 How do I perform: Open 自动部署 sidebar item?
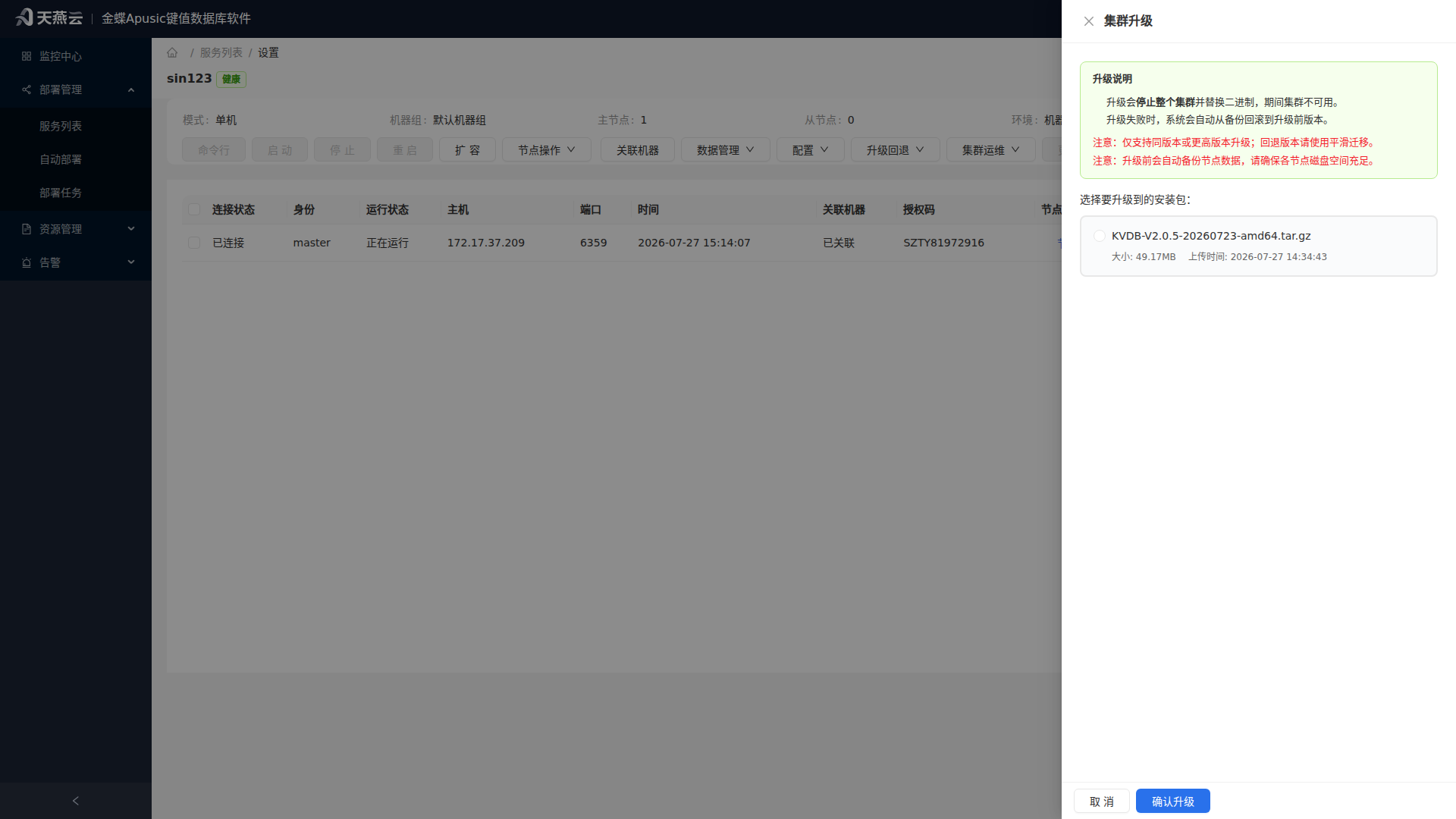(76, 159)
